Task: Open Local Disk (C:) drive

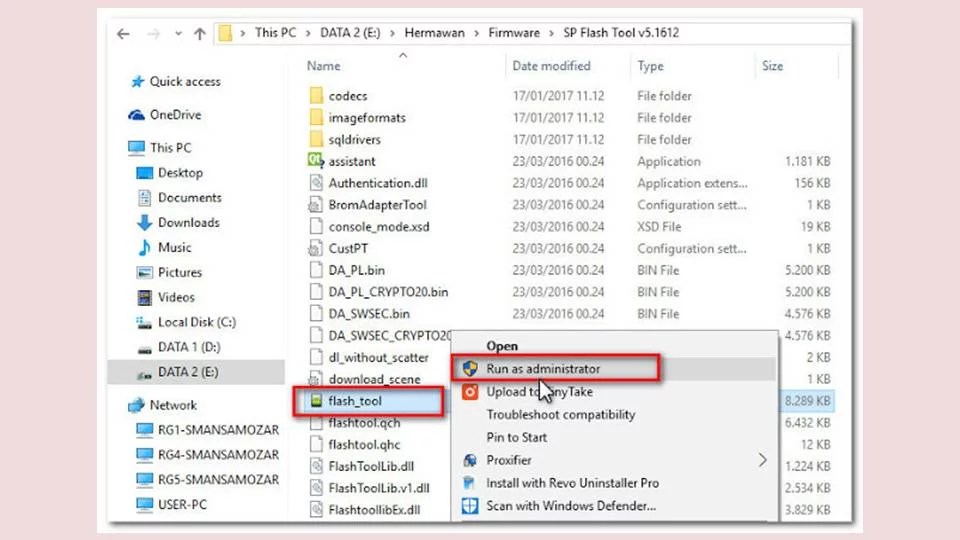Action: tap(197, 322)
